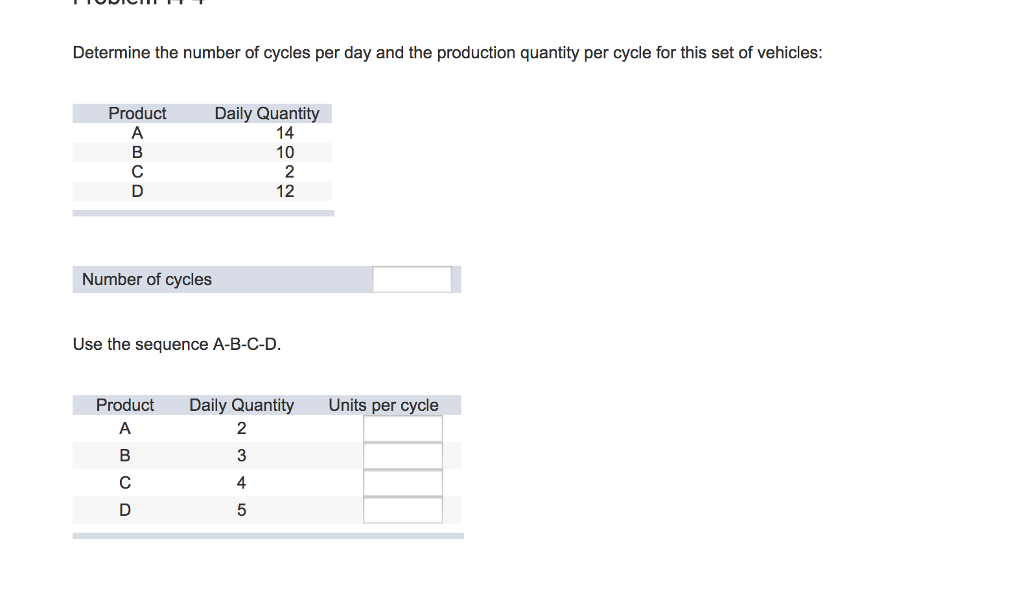
Task: Click the daily quantity value 12
Action: 286,191
